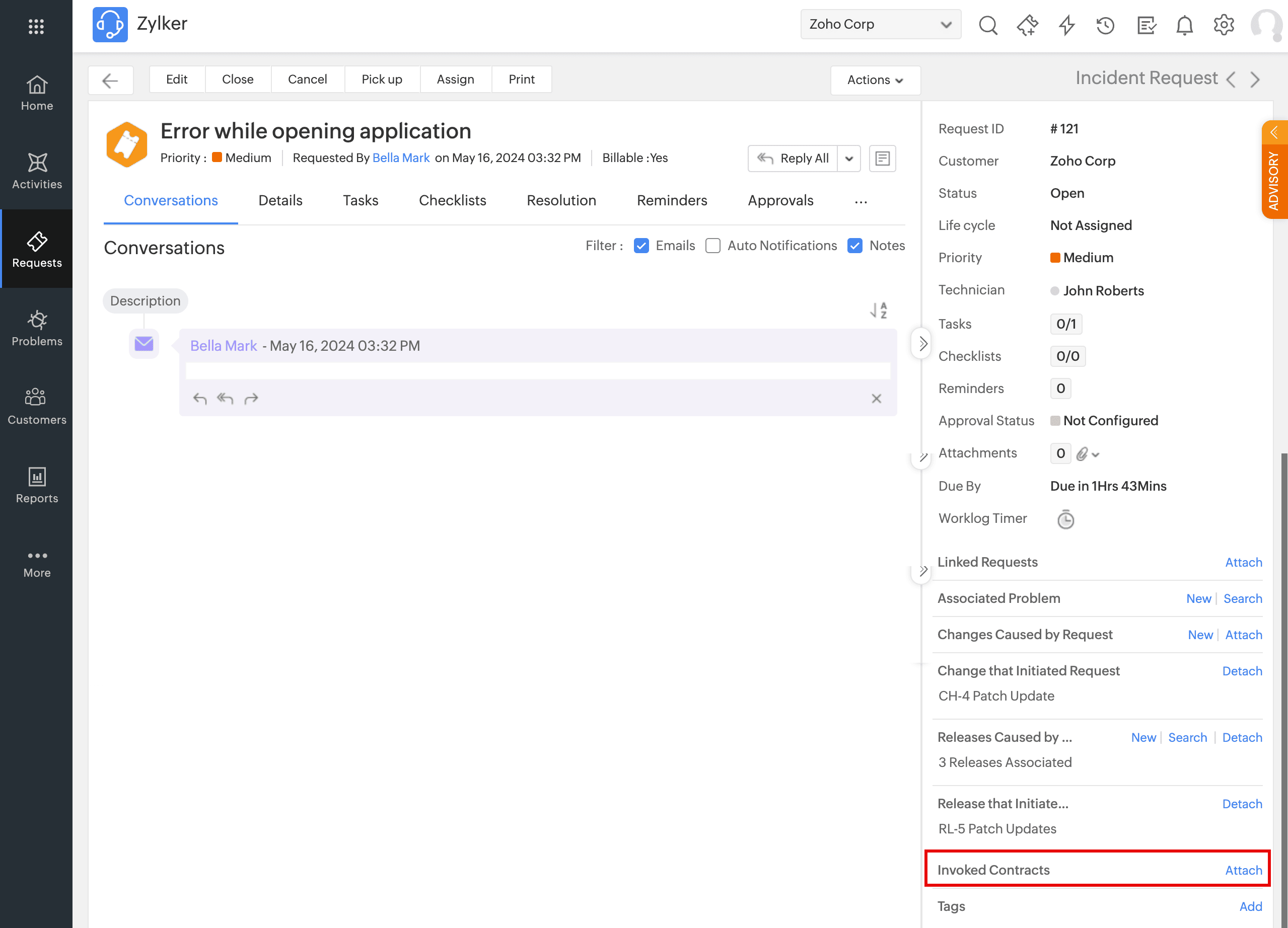Open the search magnifier icon
The height and width of the screenshot is (928, 1288).
click(987, 25)
